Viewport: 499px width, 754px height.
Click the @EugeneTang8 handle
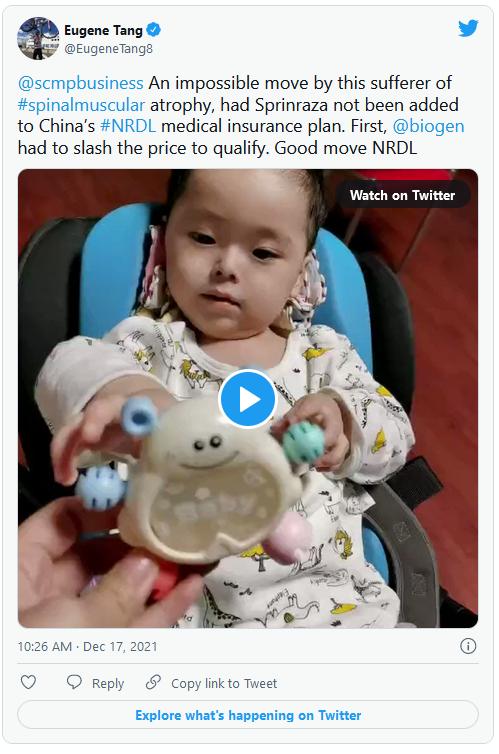[x=108, y=49]
